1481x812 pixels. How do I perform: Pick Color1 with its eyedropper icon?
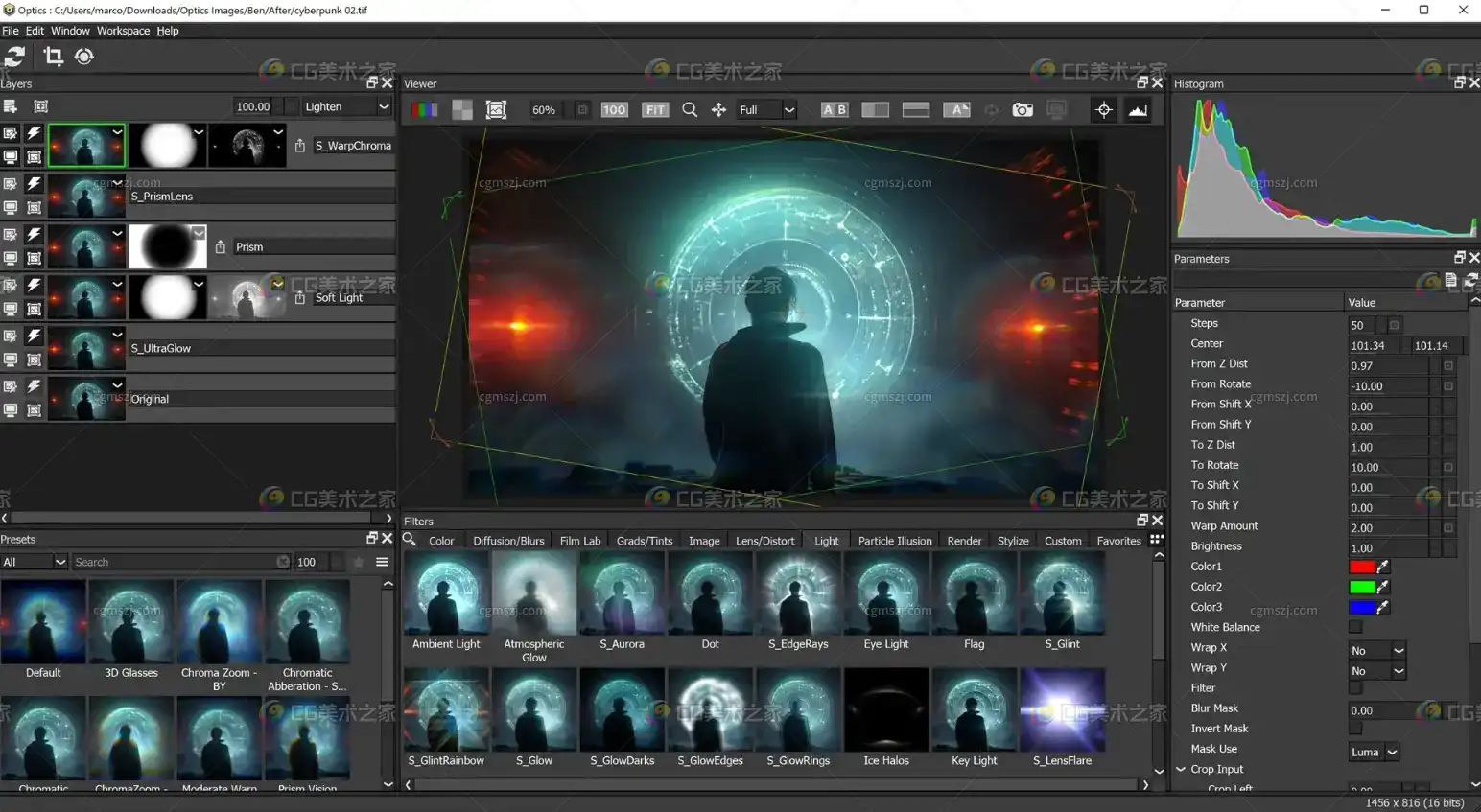1382,567
